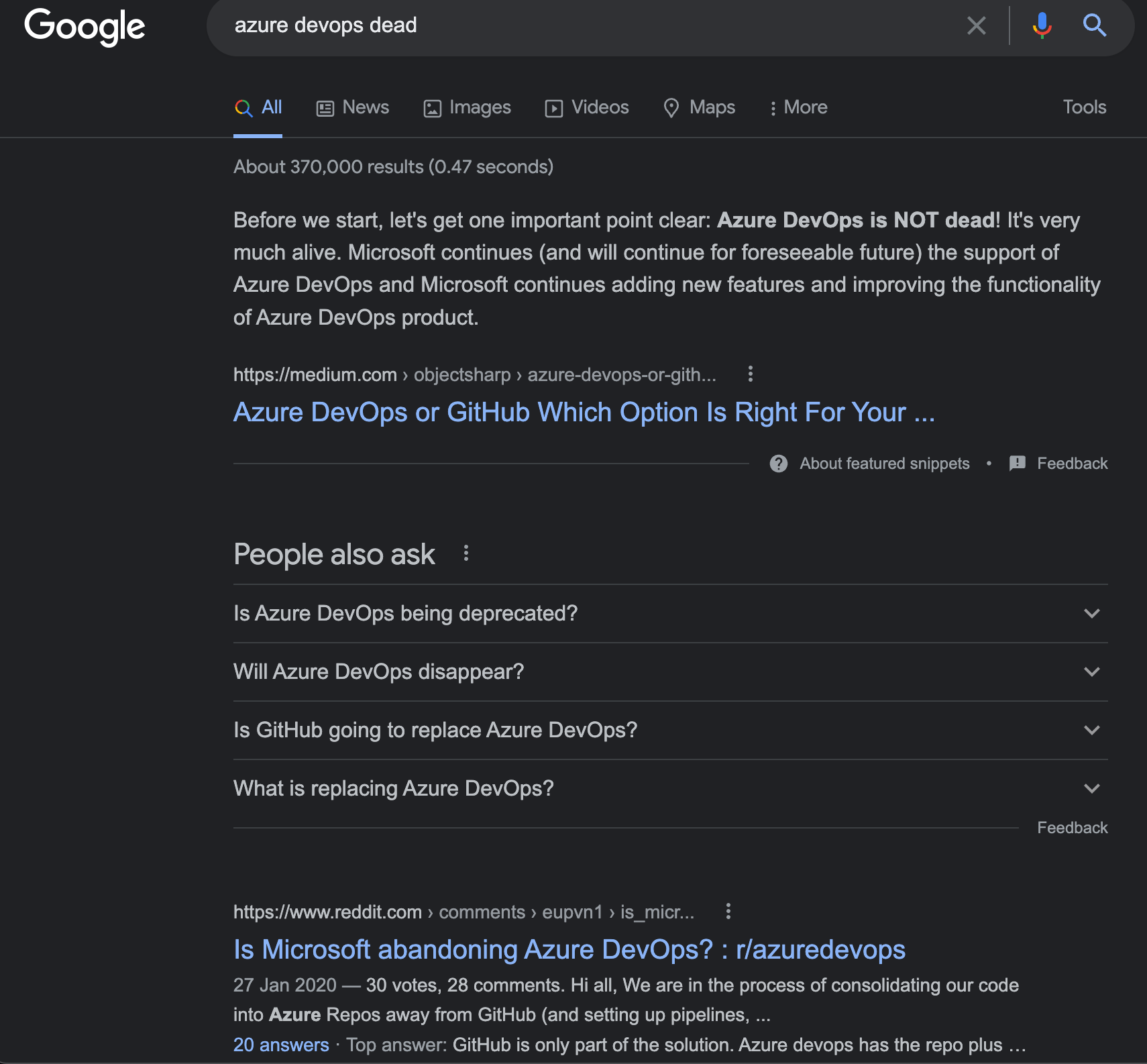The height and width of the screenshot is (1064, 1147).
Task: Click the Google logo
Action: pyautogui.click(x=85, y=27)
